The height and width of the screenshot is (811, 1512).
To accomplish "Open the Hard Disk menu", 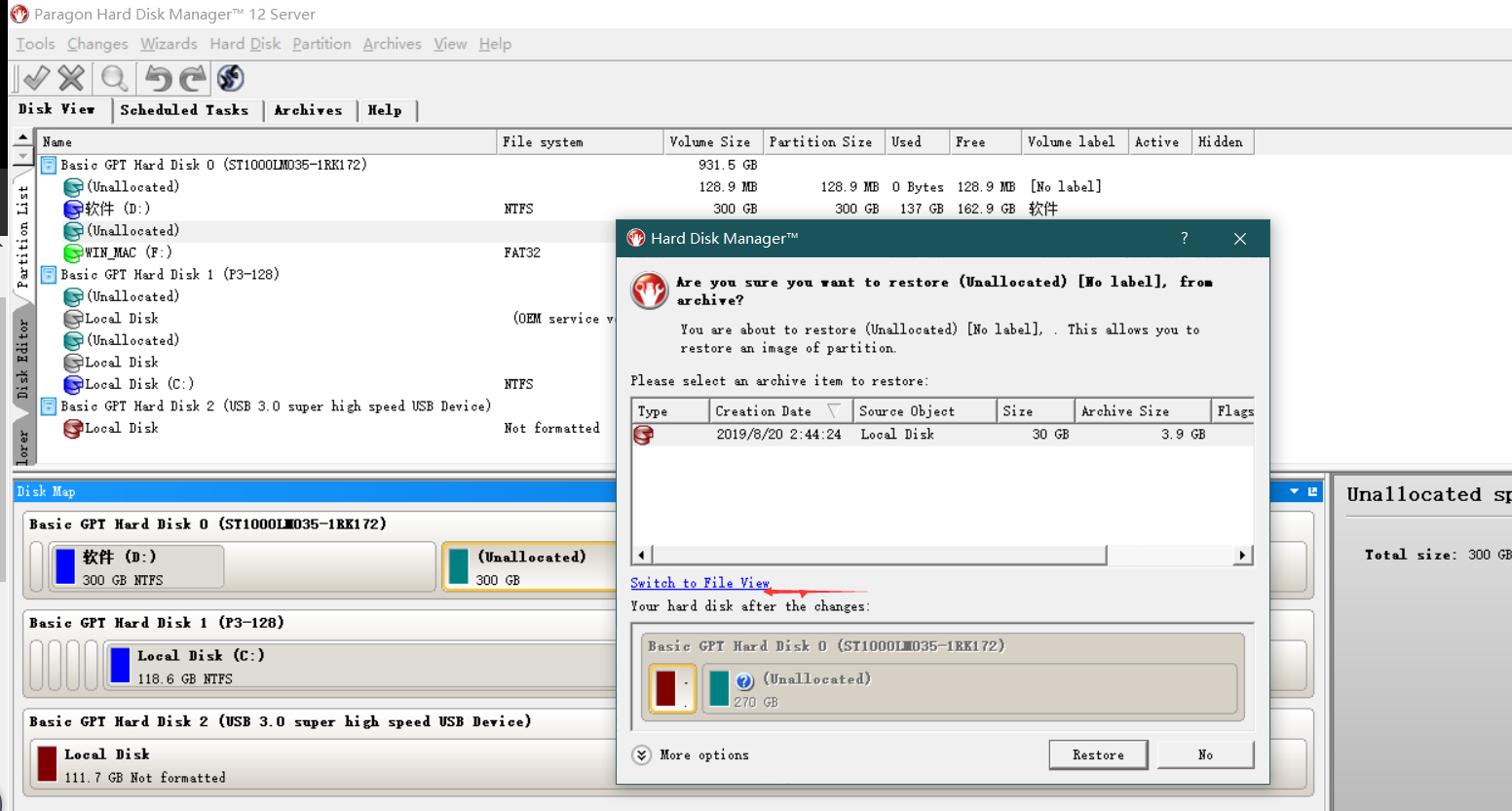I will click(246, 44).
